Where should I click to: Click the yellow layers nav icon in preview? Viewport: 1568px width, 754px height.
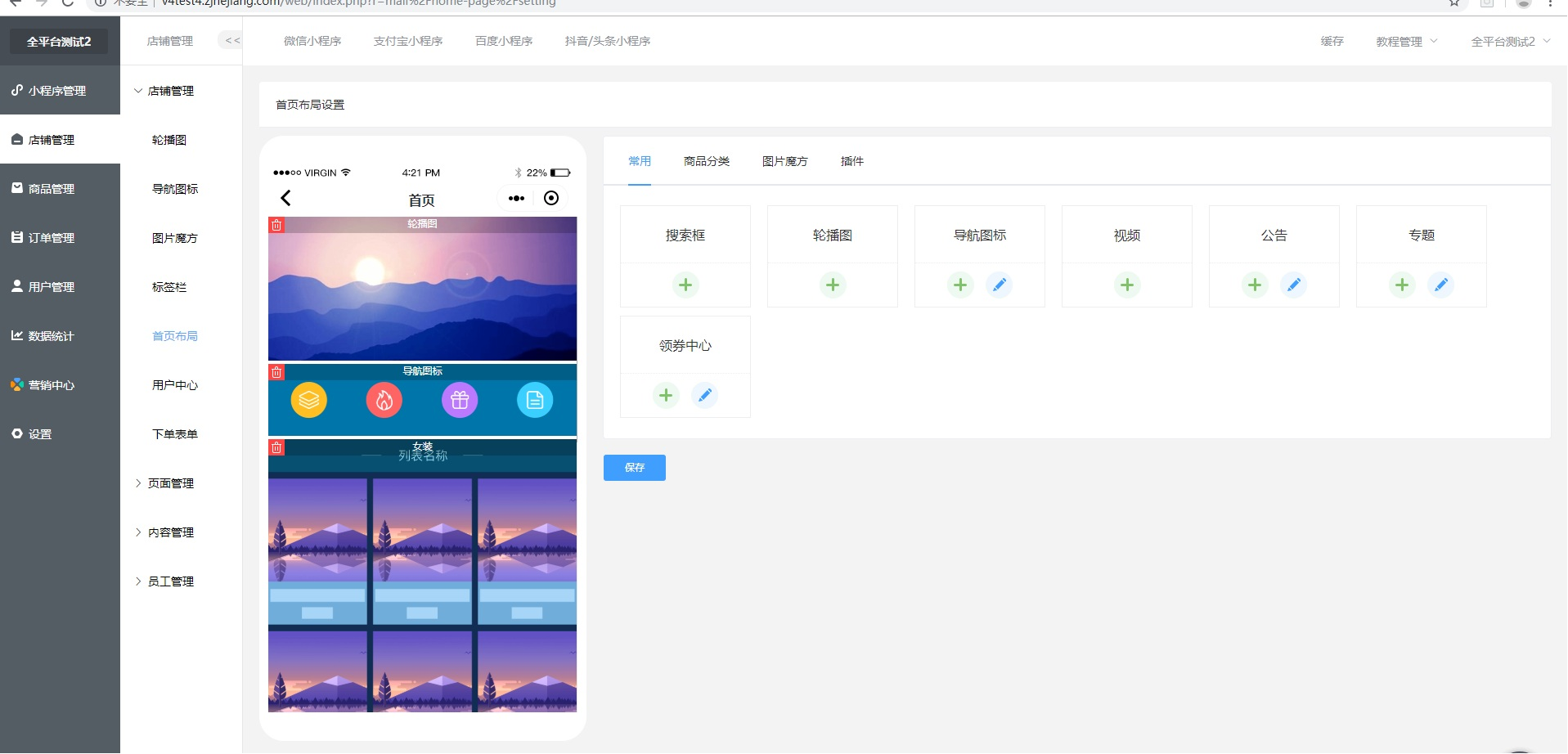(309, 400)
